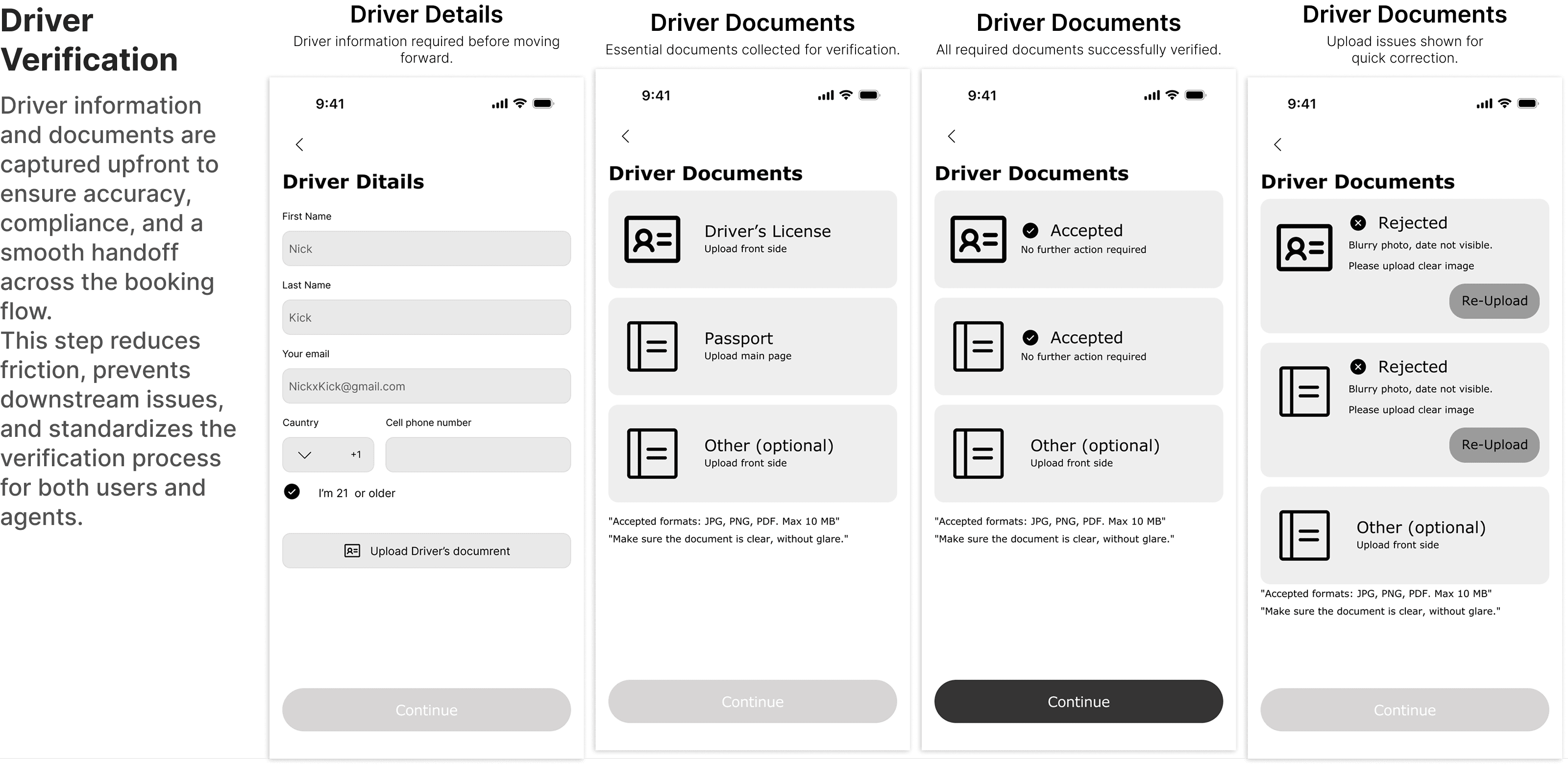Image resolution: width=1568 pixels, height=765 pixels.
Task: Tap the Driver's License ID card icon
Action: [x=652, y=239]
